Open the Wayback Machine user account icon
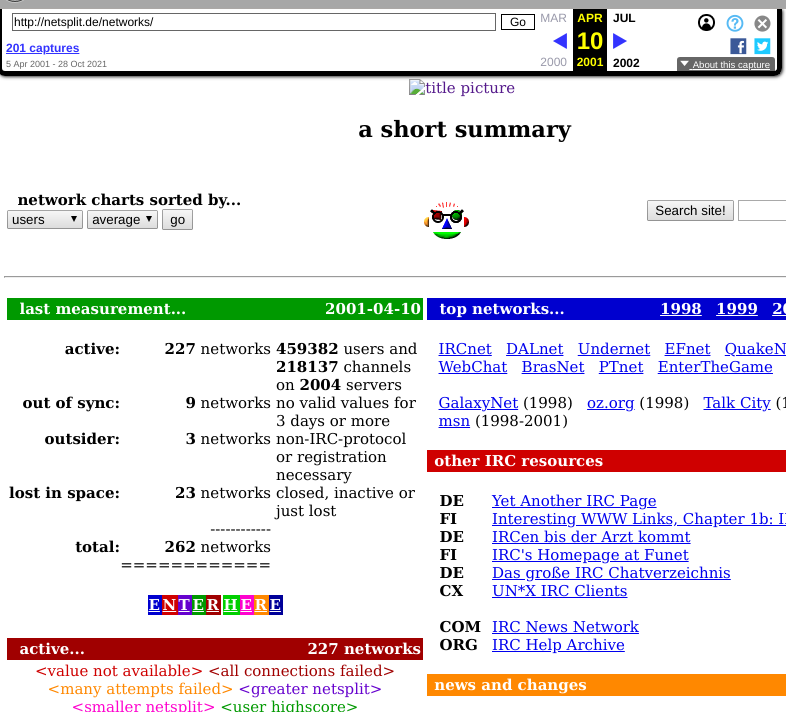786x712 pixels. [706, 23]
